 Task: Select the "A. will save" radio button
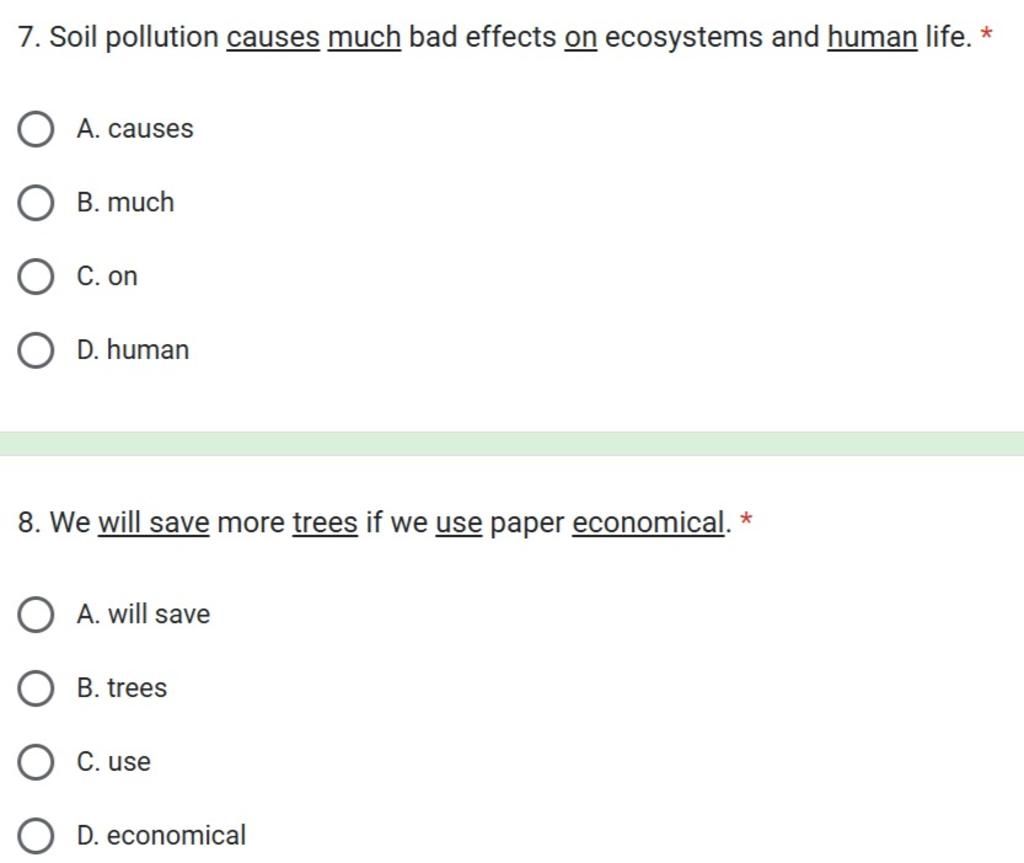click(36, 615)
